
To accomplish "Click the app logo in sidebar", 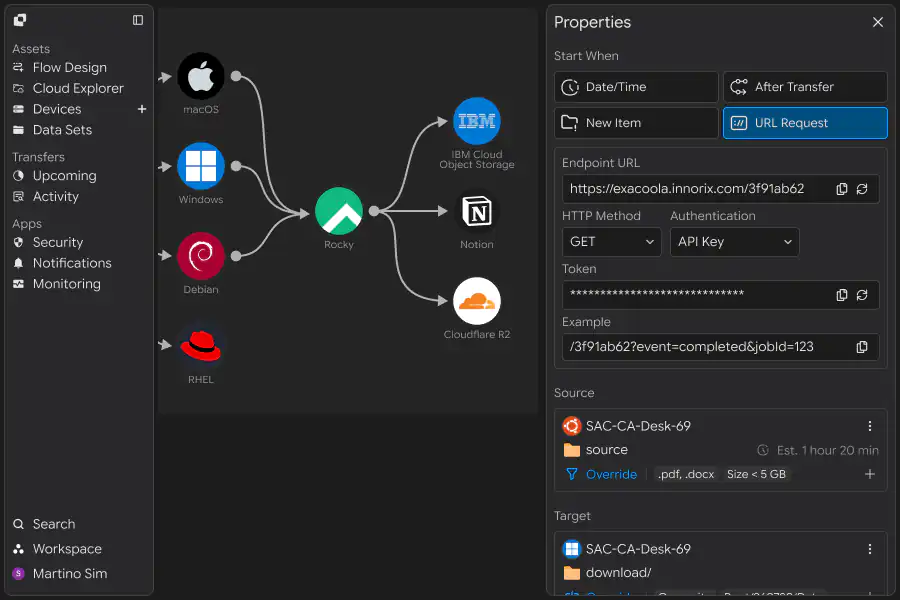I will click(x=20, y=20).
